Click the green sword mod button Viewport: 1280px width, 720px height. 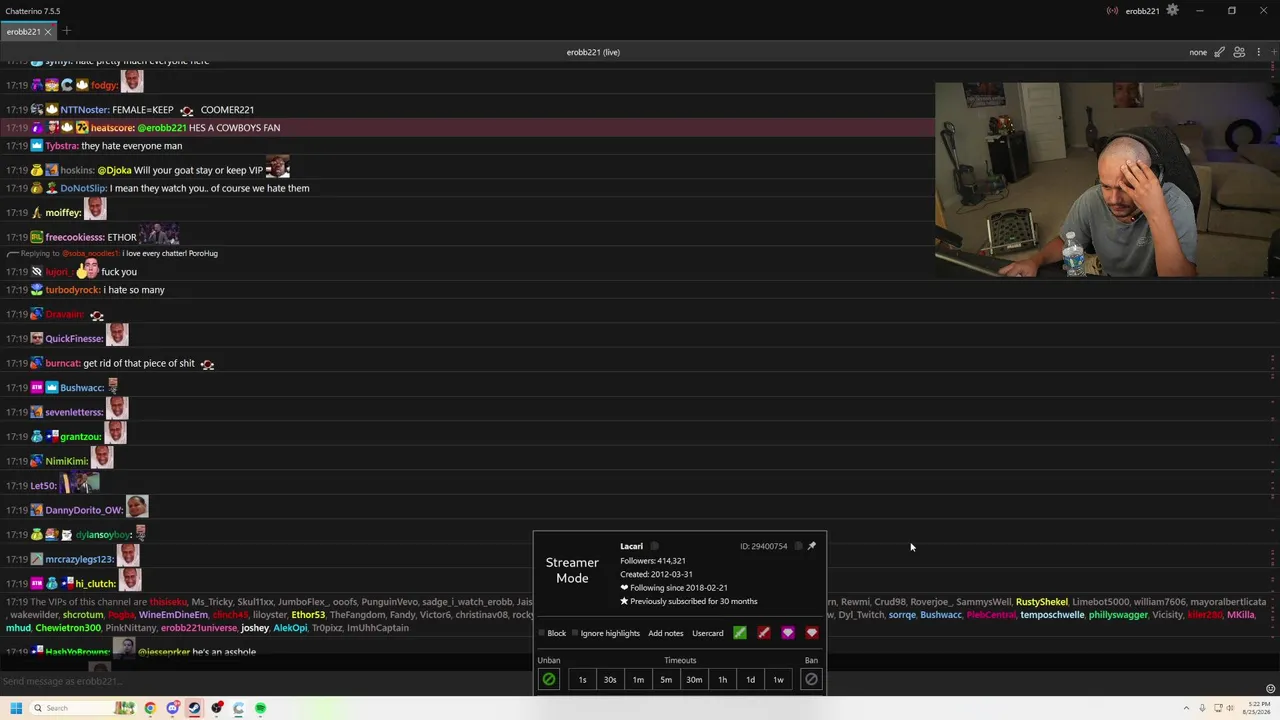click(740, 633)
